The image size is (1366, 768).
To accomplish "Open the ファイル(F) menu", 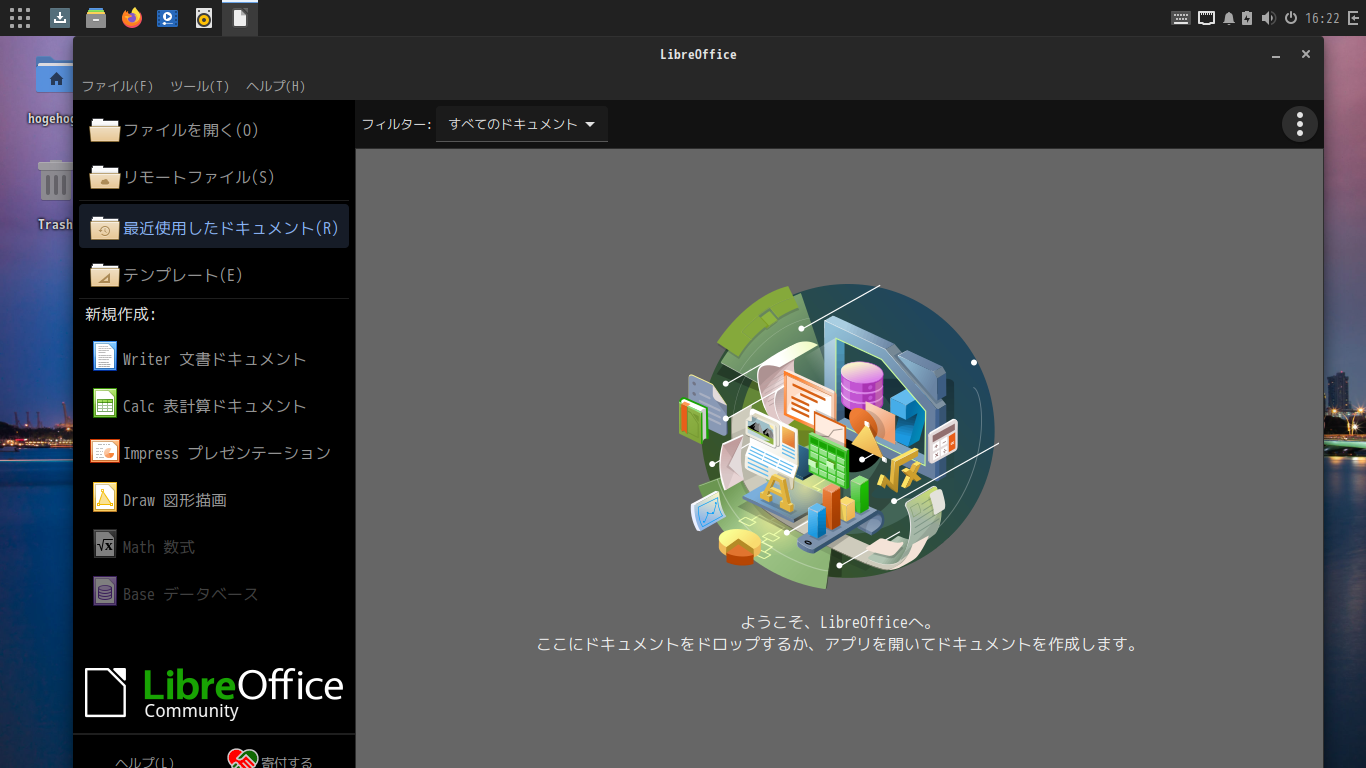I will 117,86.
